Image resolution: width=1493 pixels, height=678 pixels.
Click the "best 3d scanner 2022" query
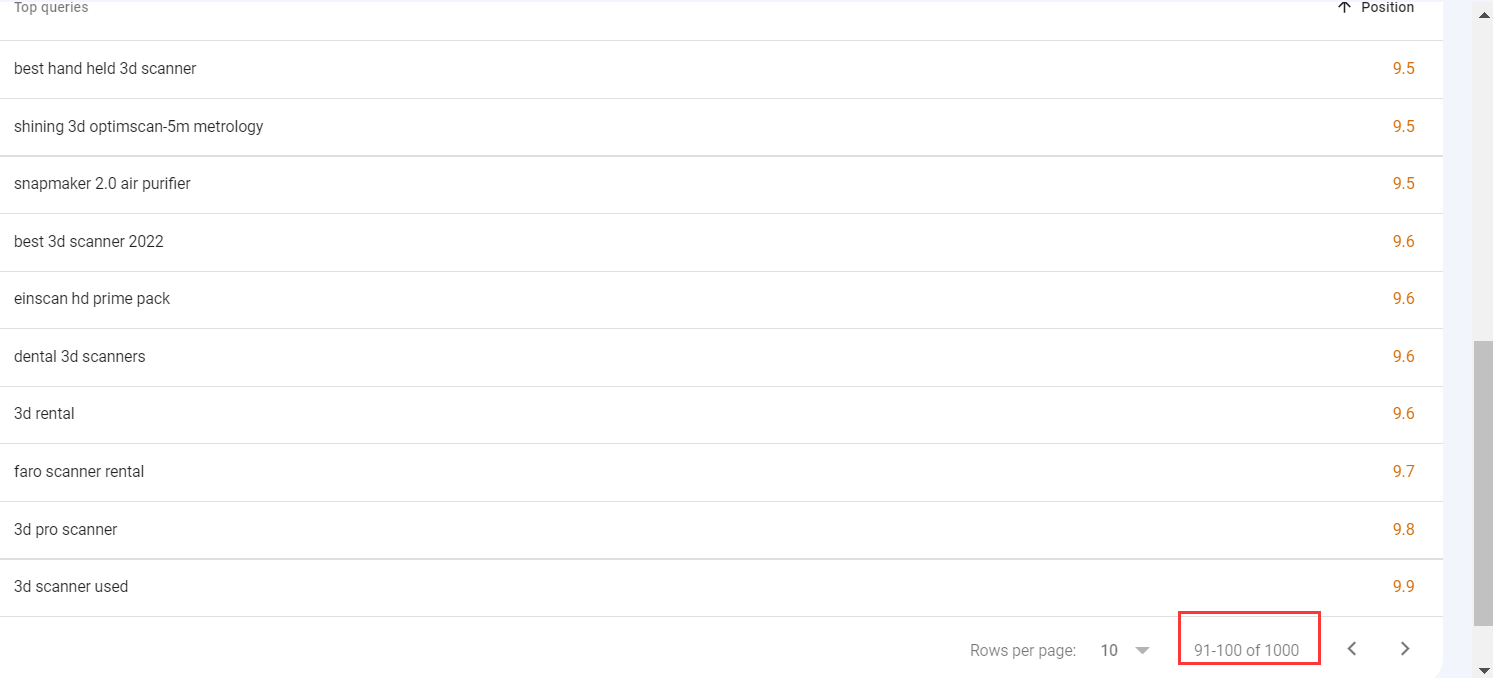[89, 242]
